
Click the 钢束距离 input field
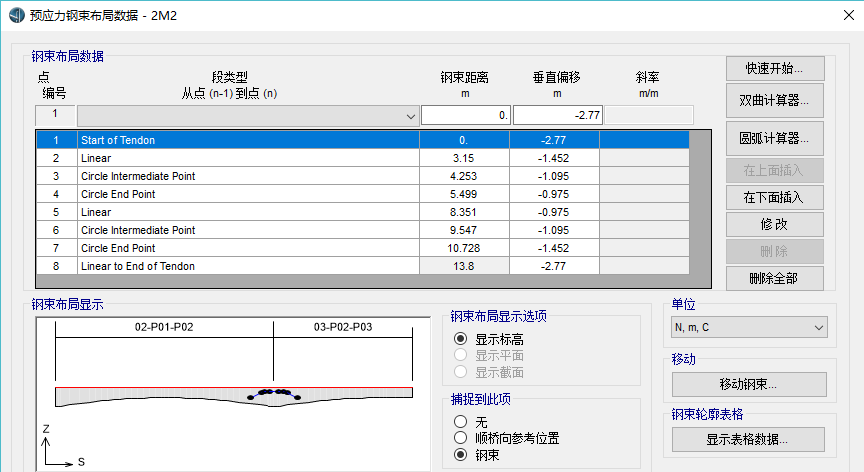pyautogui.click(x=466, y=116)
